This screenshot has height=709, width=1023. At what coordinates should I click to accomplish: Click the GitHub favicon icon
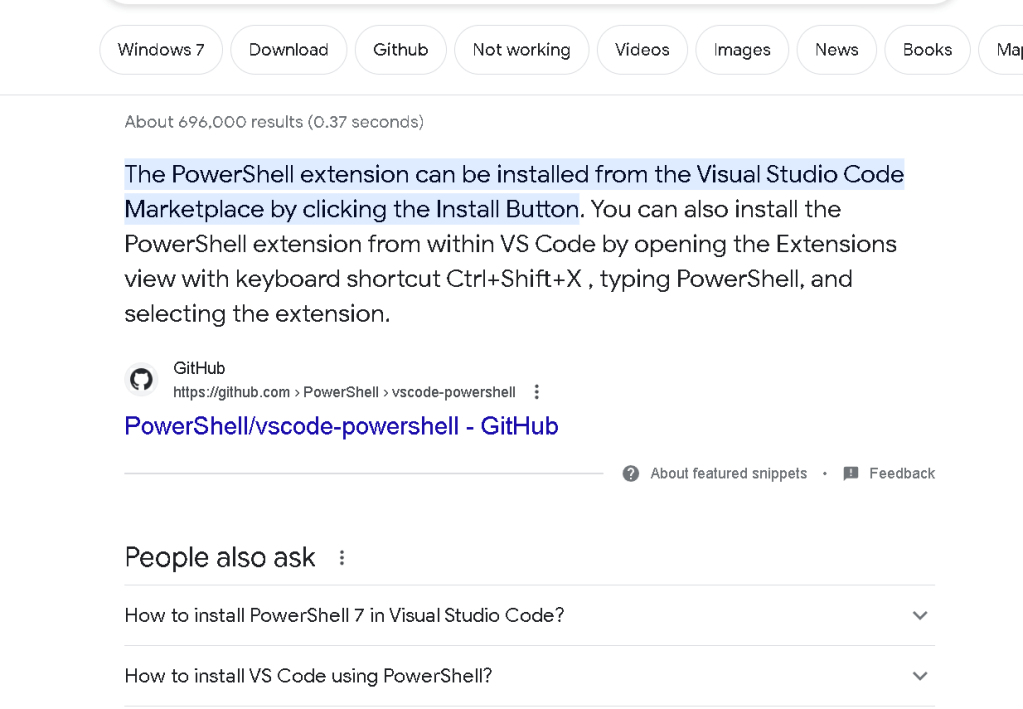pos(141,379)
